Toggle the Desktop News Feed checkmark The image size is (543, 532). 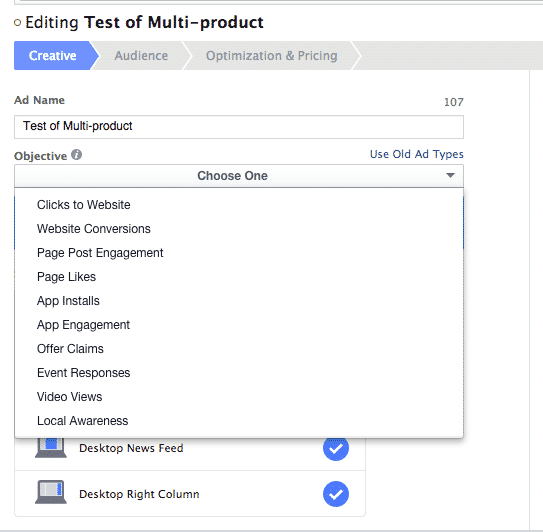pos(336,448)
